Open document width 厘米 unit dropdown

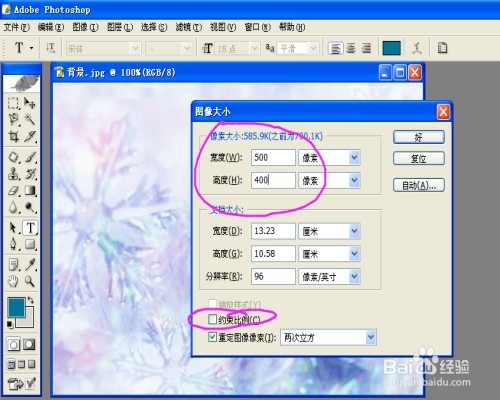[x=354, y=231]
